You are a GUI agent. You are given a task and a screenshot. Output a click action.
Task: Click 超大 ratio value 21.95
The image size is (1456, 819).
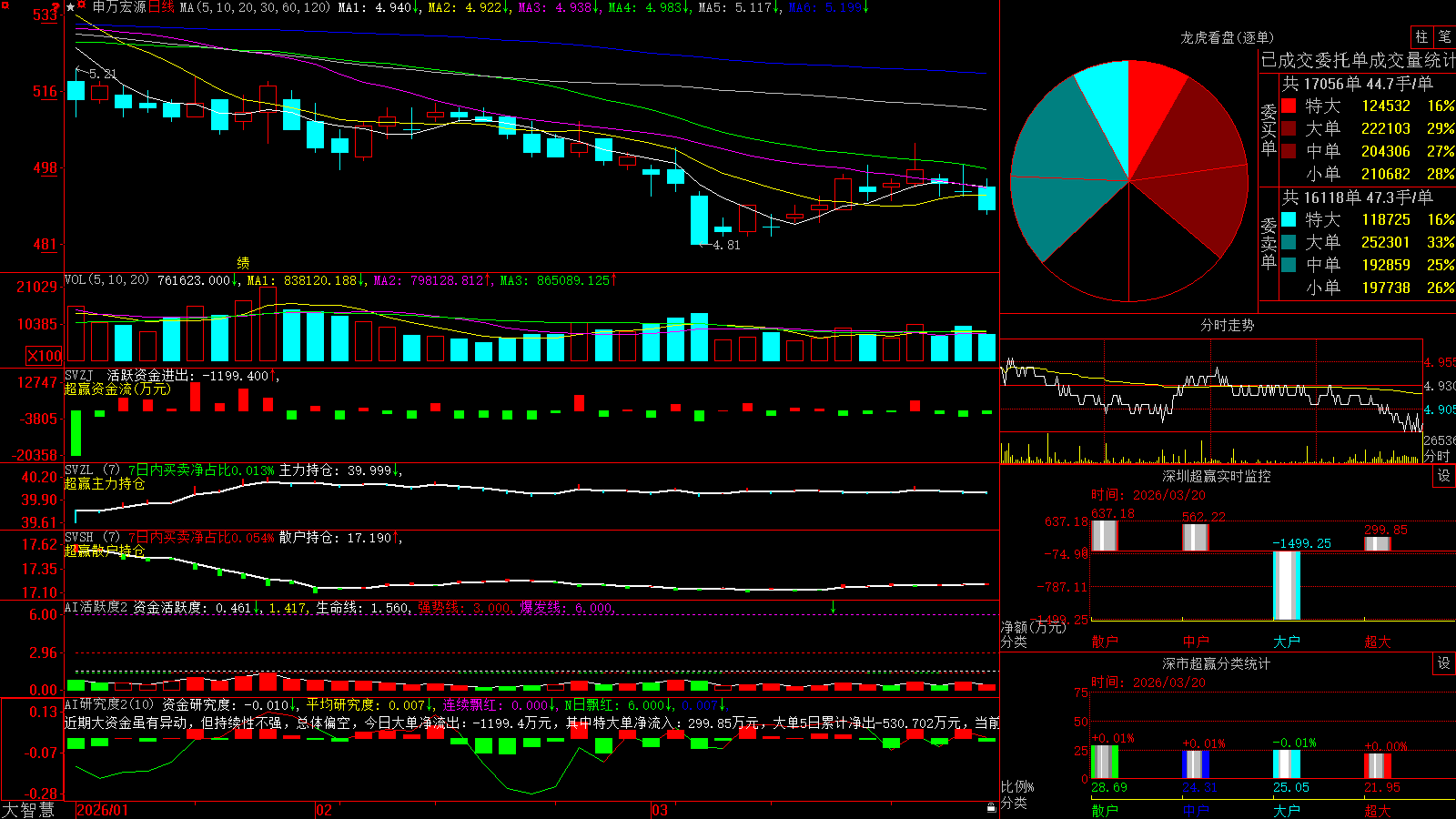tap(1381, 787)
